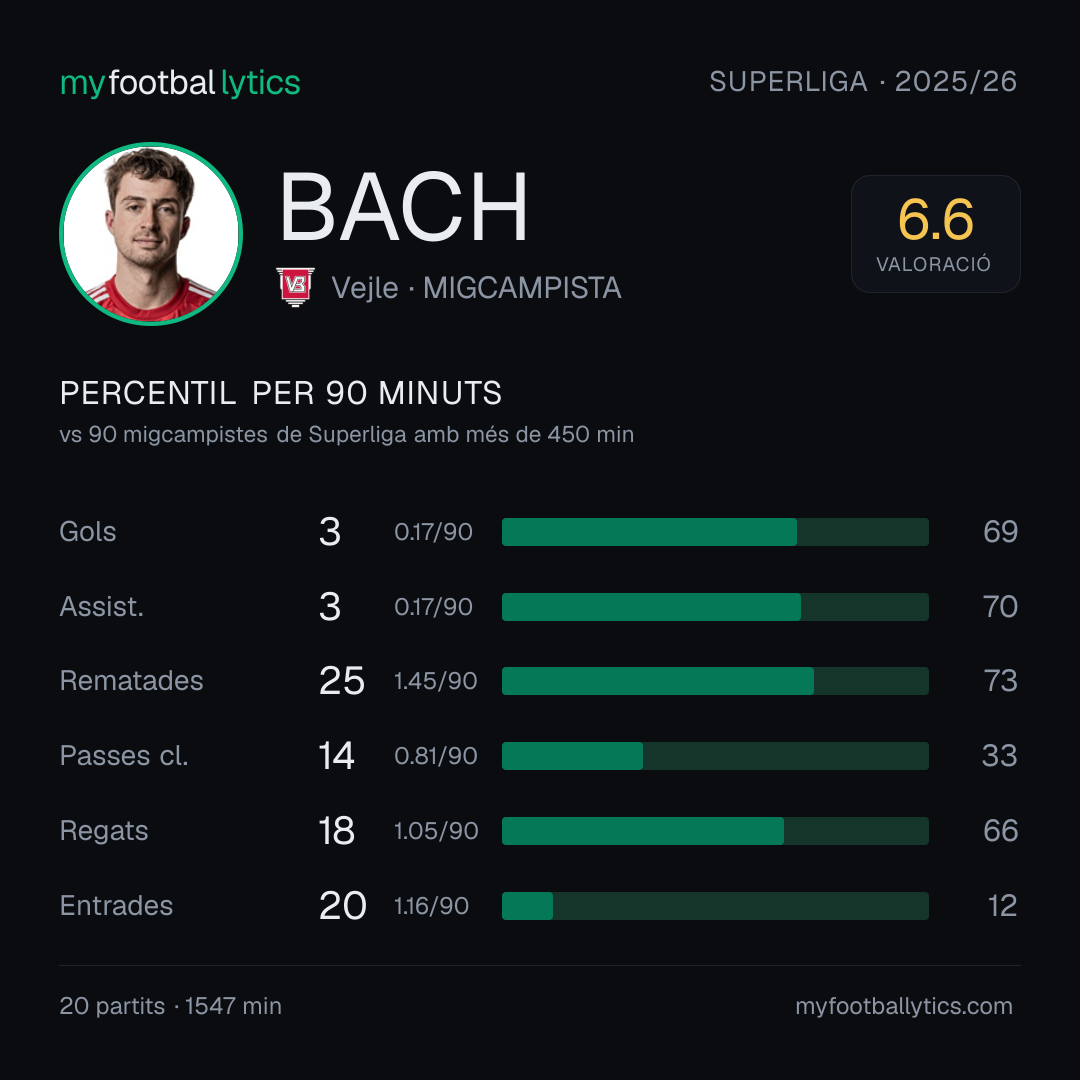The height and width of the screenshot is (1080, 1080).
Task: Click the 1.05/90 Regats rate
Action: click(436, 831)
